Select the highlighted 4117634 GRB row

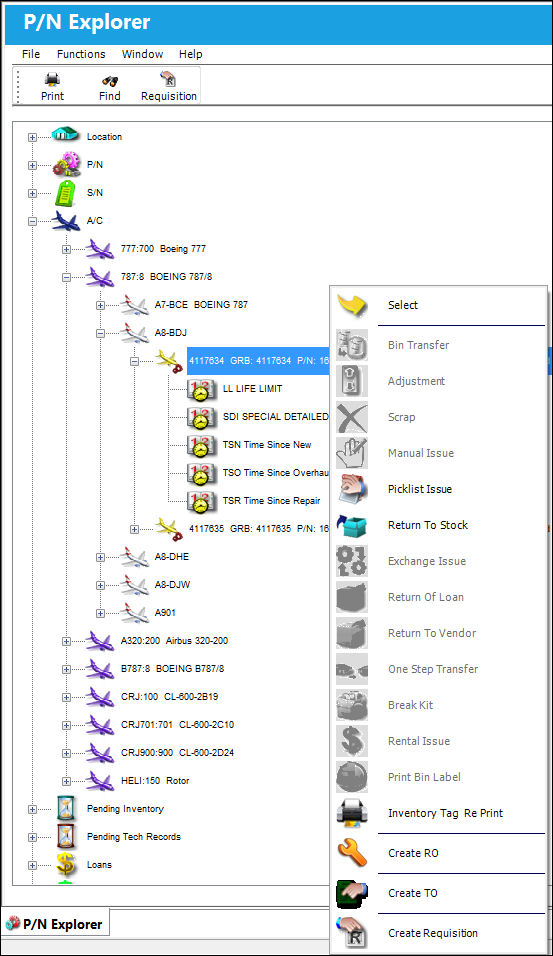tap(259, 361)
